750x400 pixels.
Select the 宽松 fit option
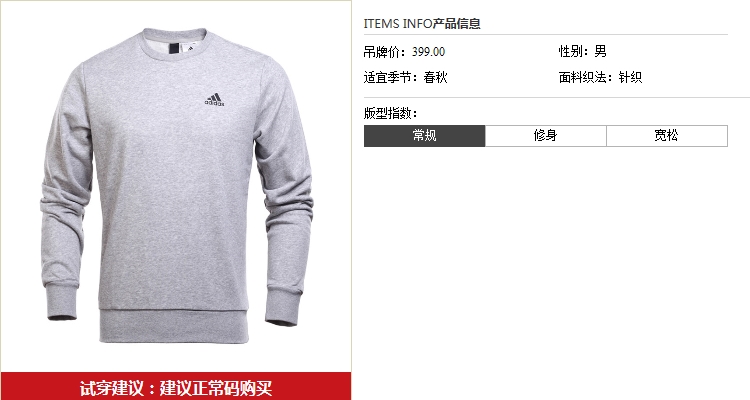(x=667, y=136)
